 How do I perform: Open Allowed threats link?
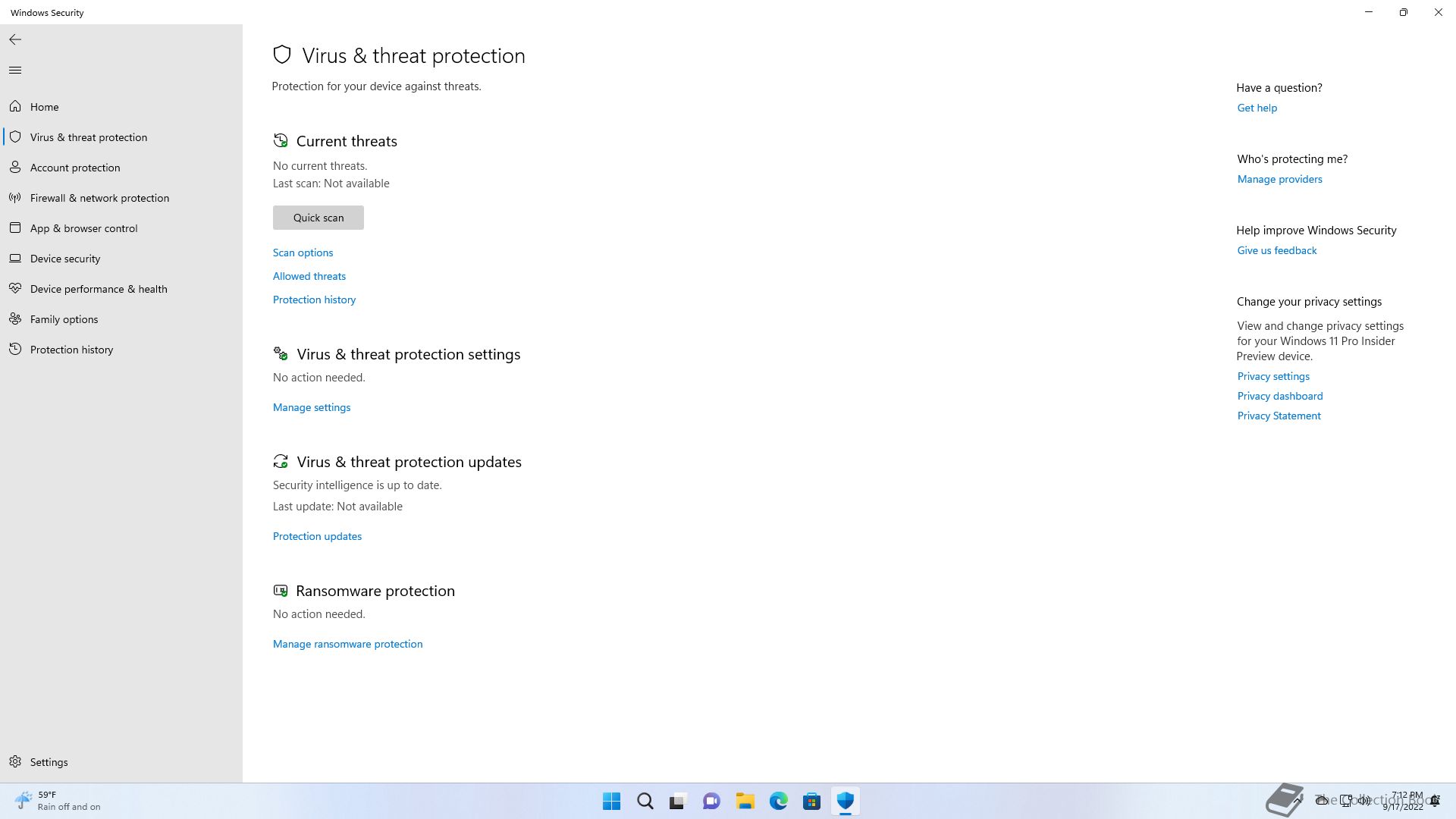(x=309, y=276)
